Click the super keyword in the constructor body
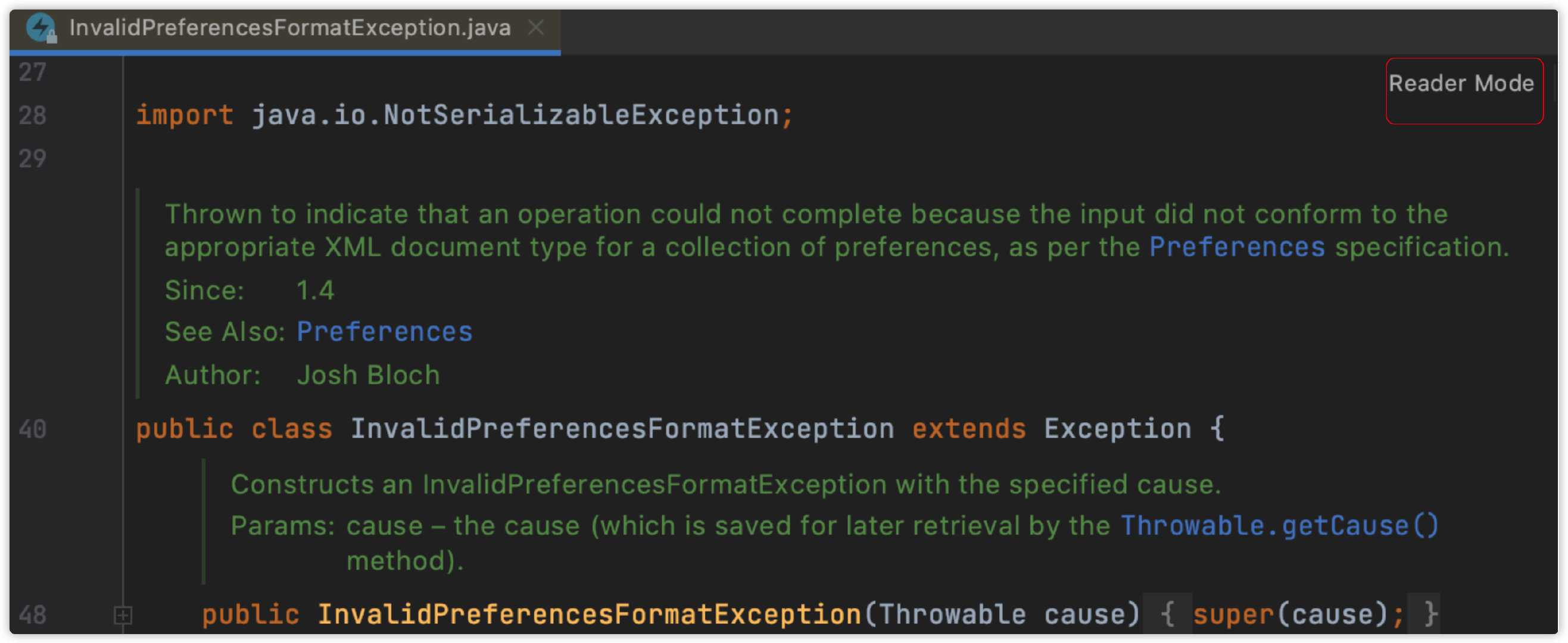Image resolution: width=1568 pixels, height=643 pixels. click(1233, 615)
